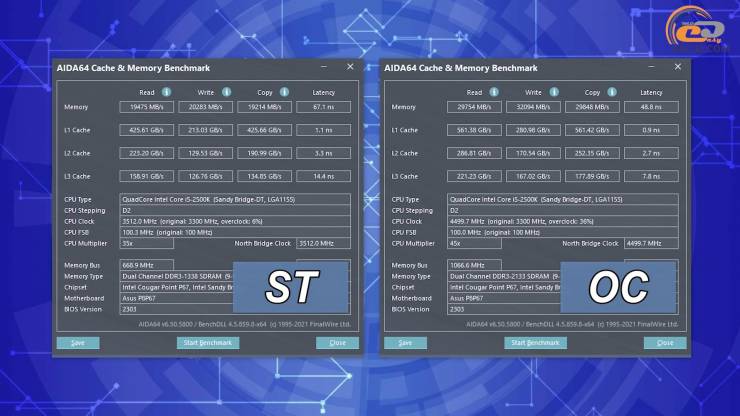Click Save button in ST window

click(x=78, y=343)
